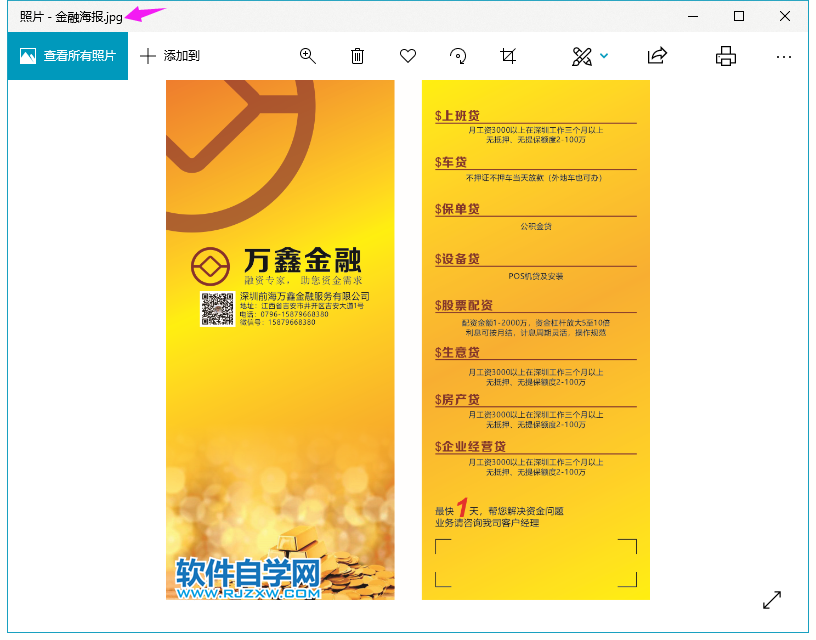
Task: Click the window title 照片 - 金融海报.jpg
Action: click(71, 17)
